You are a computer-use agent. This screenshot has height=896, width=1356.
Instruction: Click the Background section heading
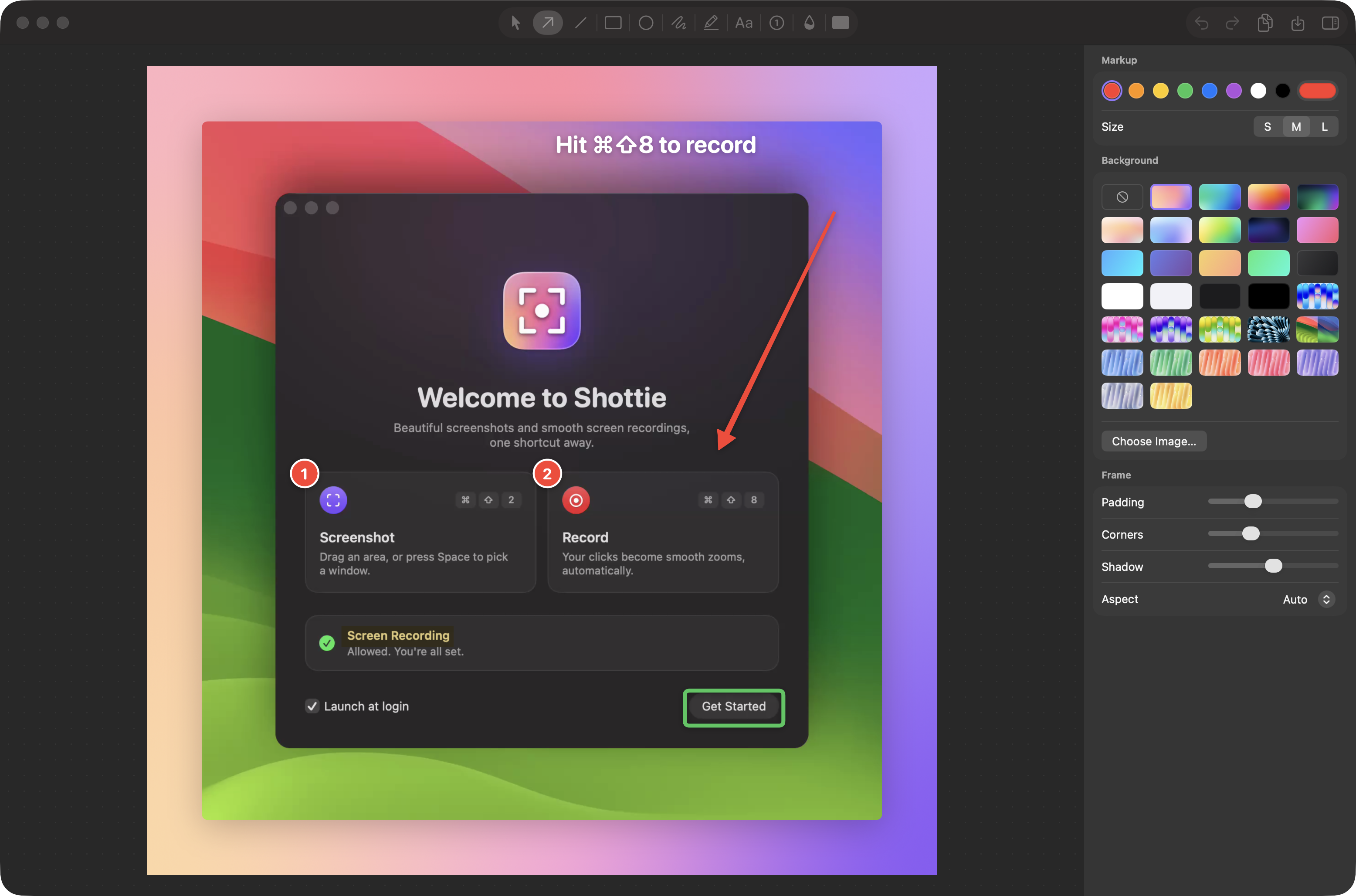click(x=1129, y=160)
